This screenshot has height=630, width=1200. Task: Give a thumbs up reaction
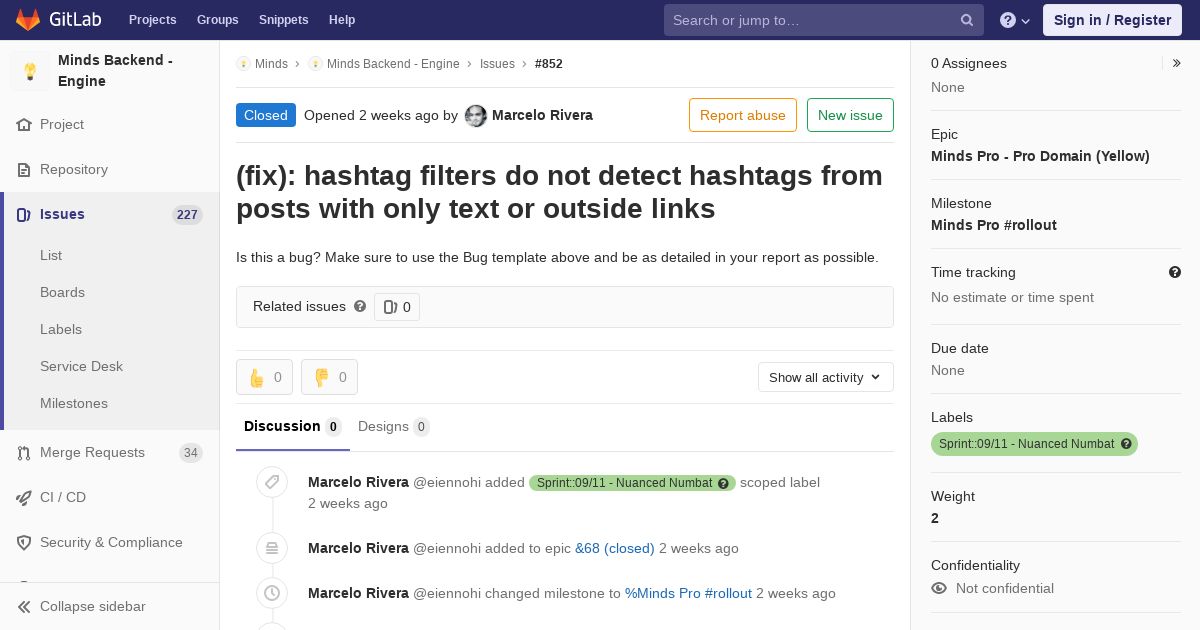(264, 377)
